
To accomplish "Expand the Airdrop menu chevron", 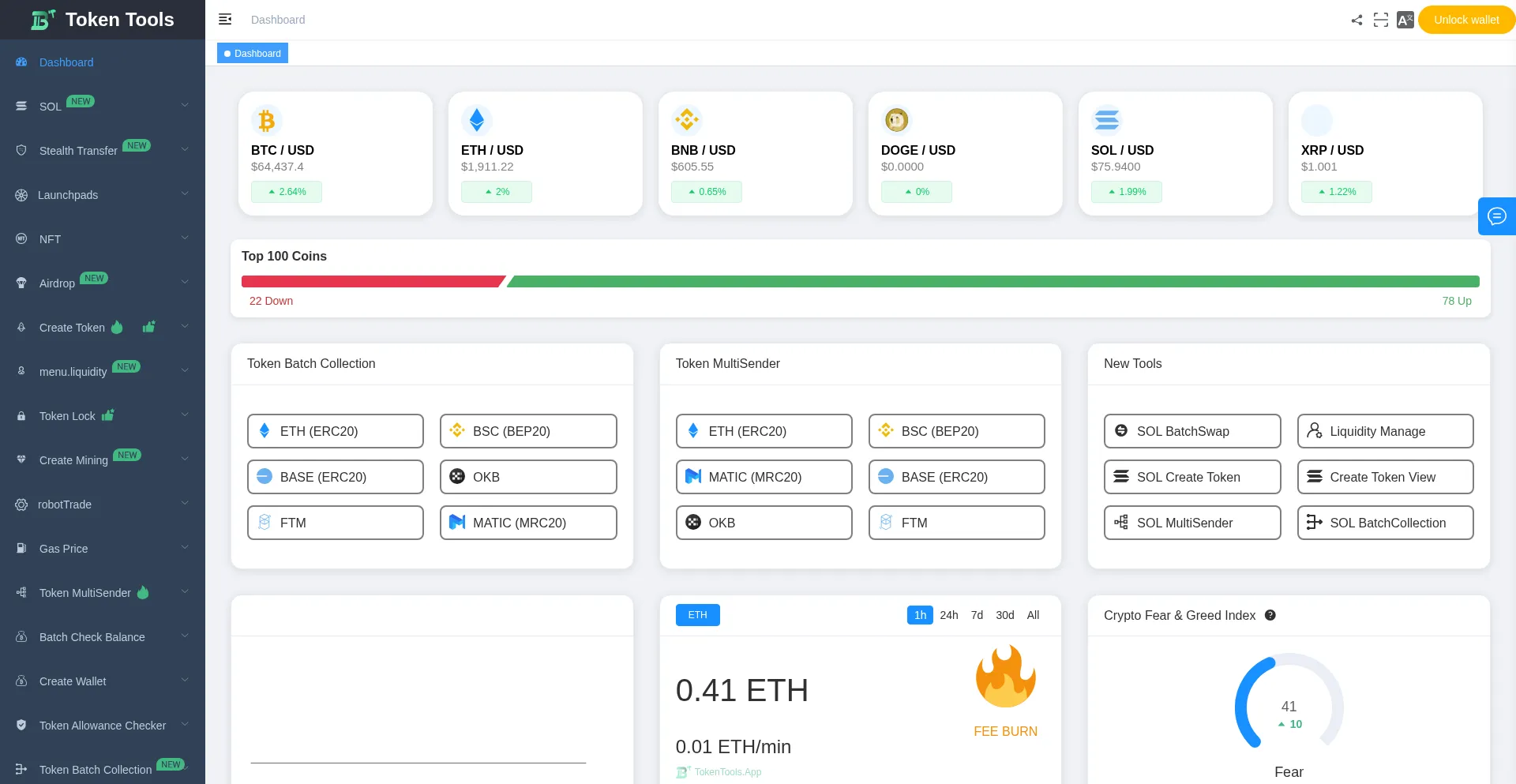I will [185, 282].
